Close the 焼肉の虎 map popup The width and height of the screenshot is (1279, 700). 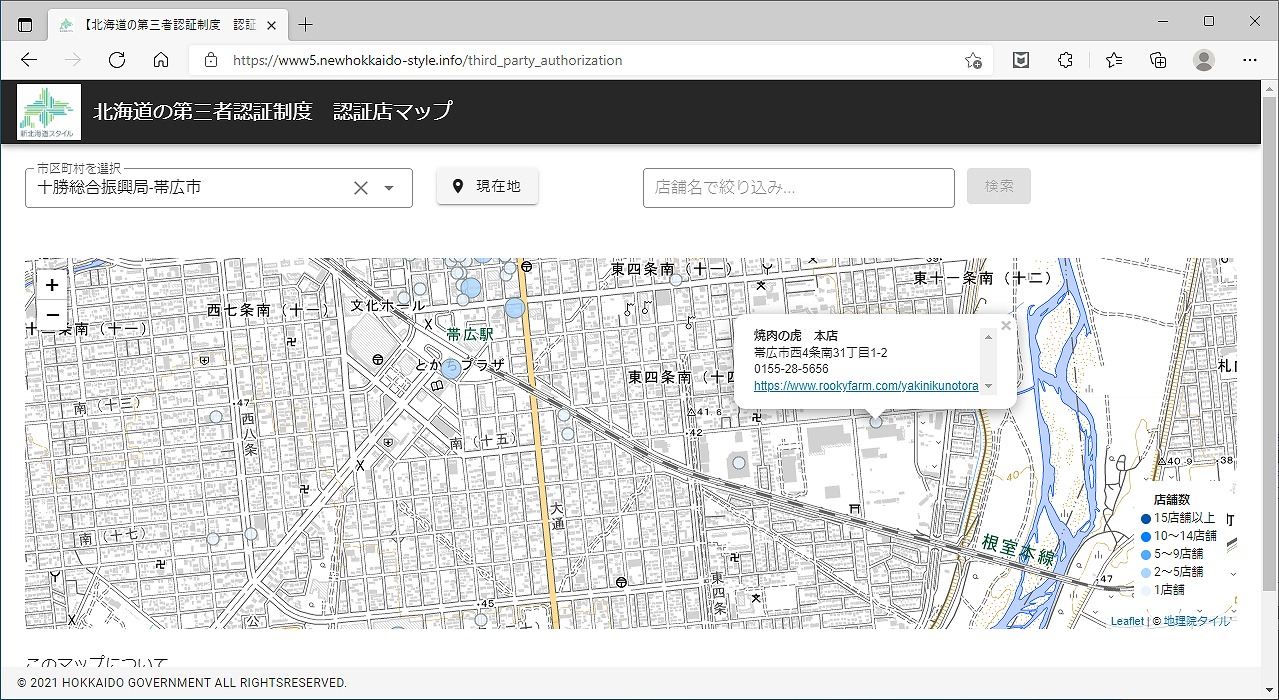coord(1006,325)
